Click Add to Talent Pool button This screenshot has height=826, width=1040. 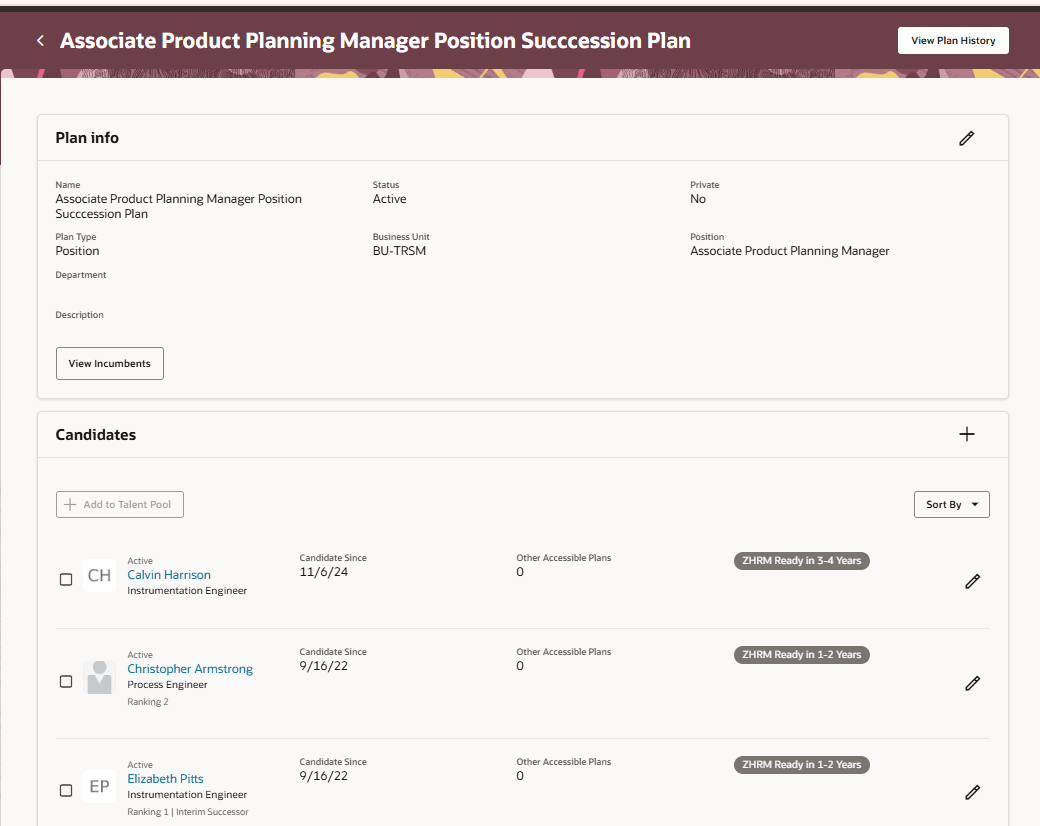click(x=120, y=505)
